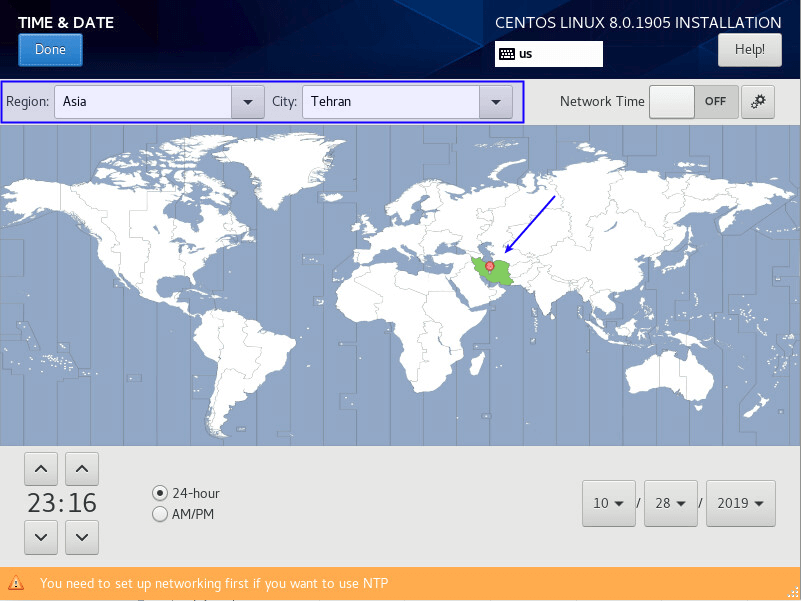Click the 23:16 time display
The image size is (801, 601).
(x=62, y=503)
